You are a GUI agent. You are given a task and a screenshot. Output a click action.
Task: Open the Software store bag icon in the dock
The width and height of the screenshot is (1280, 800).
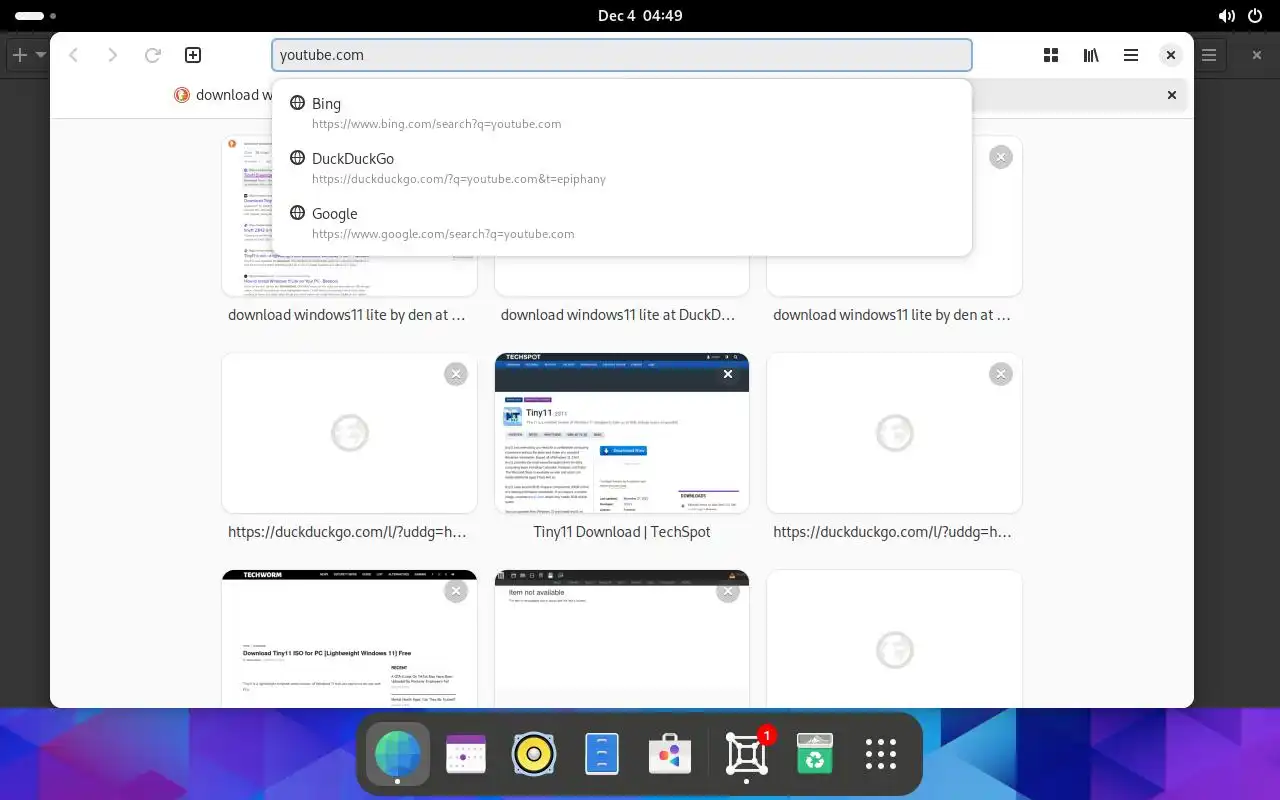click(x=670, y=754)
